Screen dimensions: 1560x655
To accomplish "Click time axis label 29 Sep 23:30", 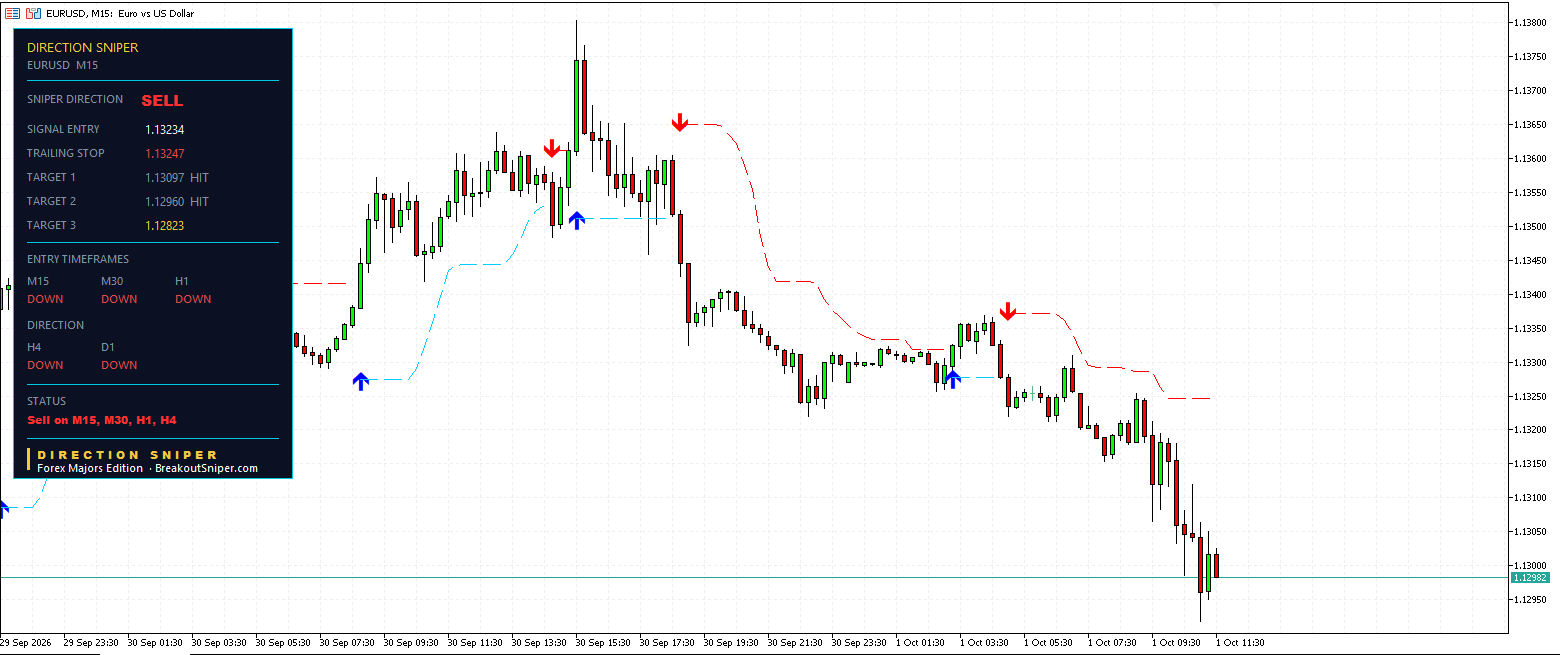I will pos(91,642).
